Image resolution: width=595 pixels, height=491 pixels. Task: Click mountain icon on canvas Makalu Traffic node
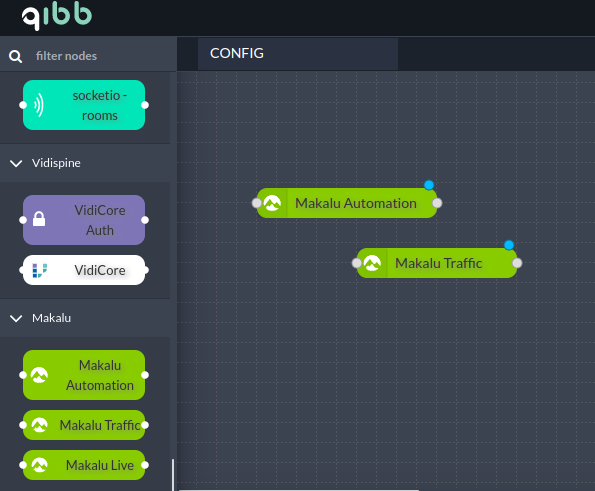(372, 263)
